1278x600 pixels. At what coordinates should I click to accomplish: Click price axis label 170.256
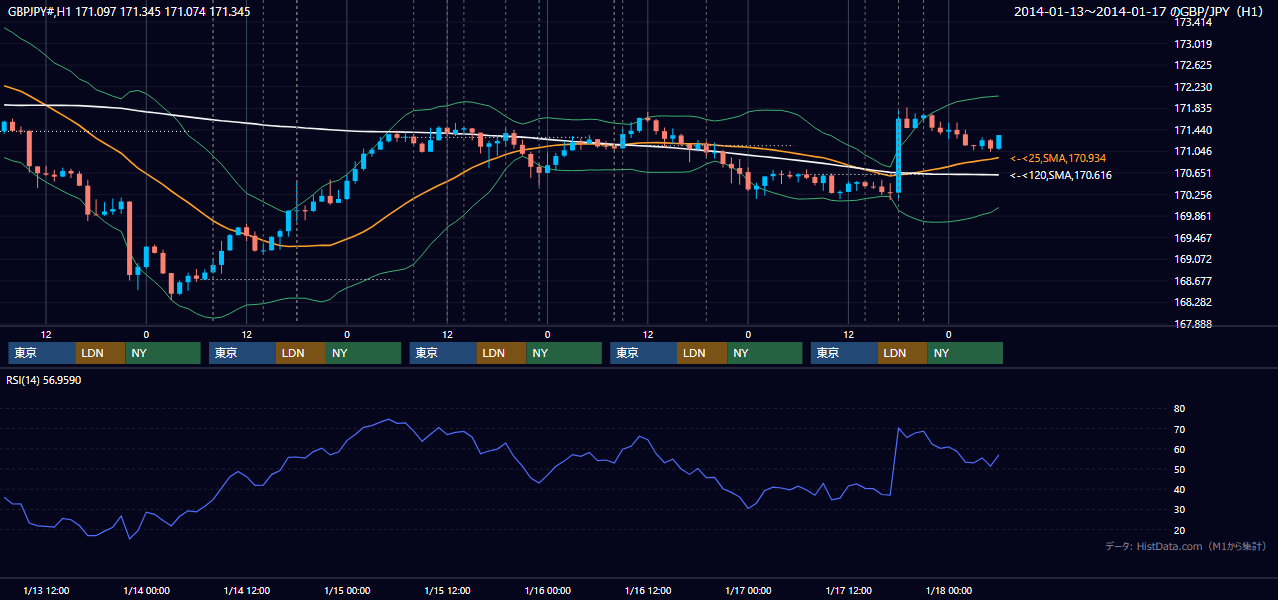coord(1192,195)
